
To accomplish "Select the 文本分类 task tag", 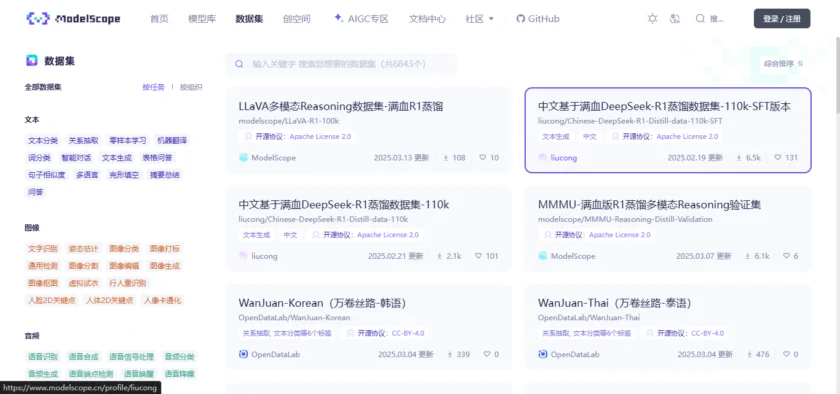I will [43, 140].
